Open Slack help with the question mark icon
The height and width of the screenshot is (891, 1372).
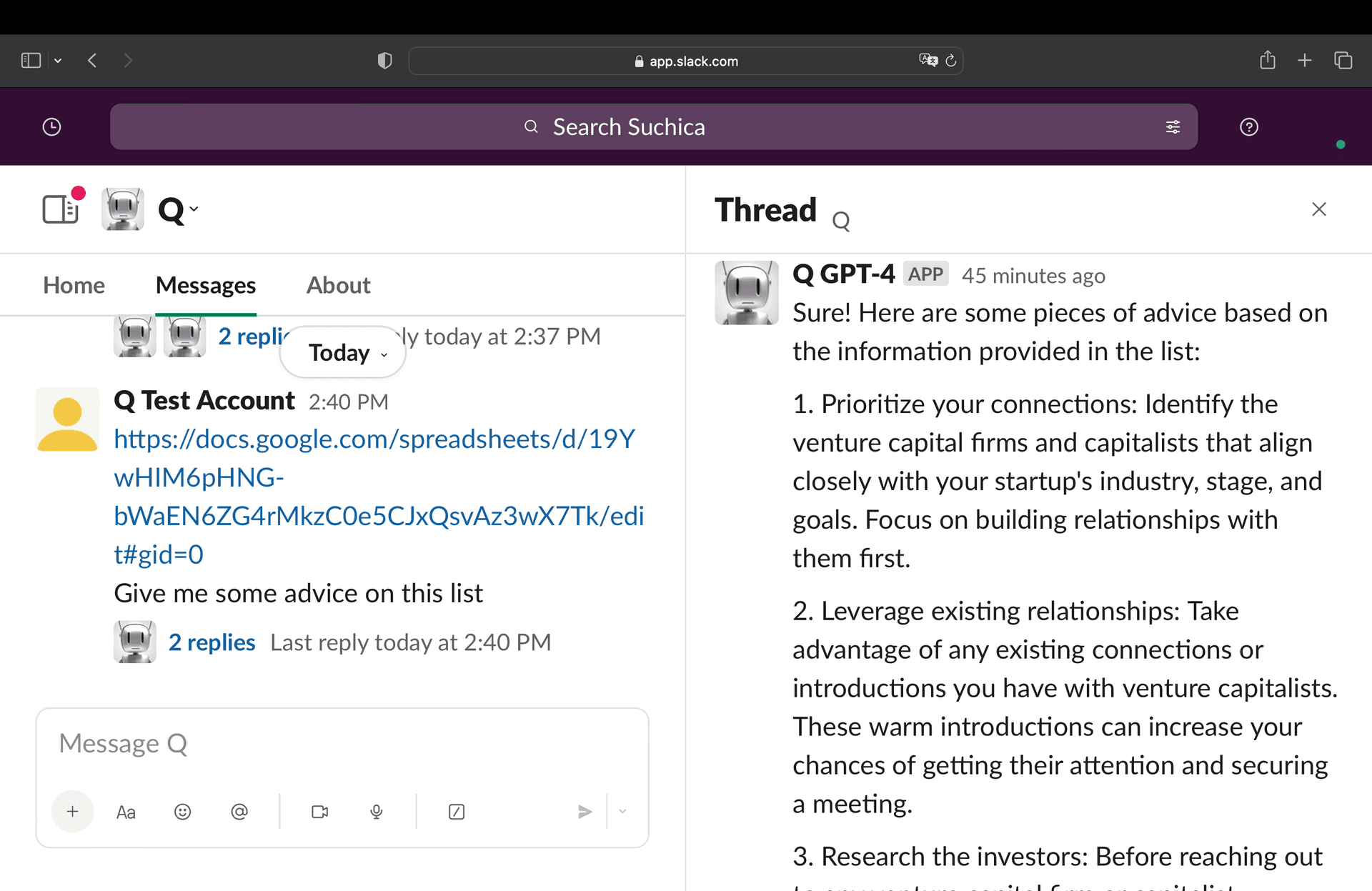pyautogui.click(x=1248, y=126)
